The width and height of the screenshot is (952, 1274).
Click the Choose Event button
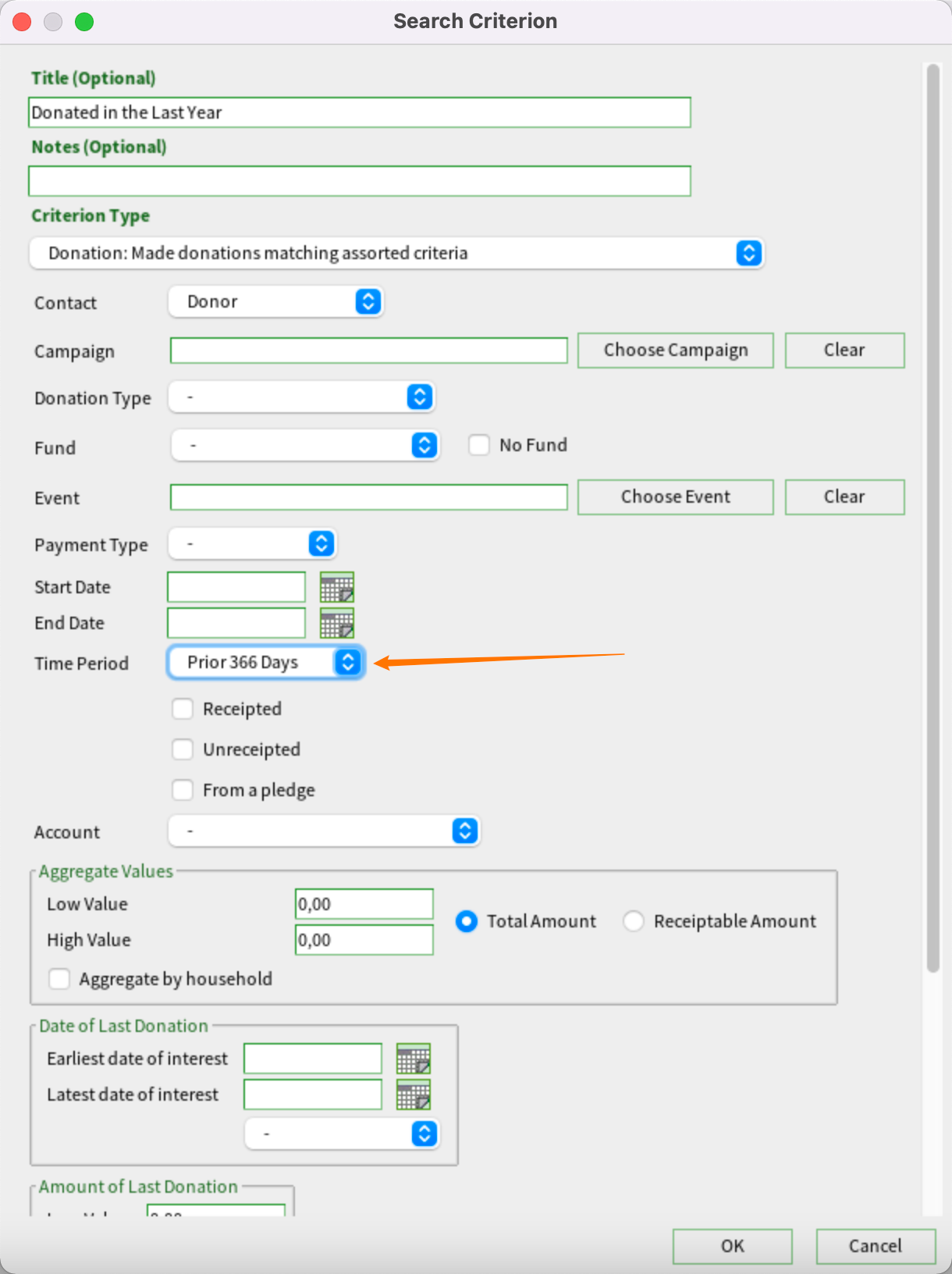coord(676,497)
